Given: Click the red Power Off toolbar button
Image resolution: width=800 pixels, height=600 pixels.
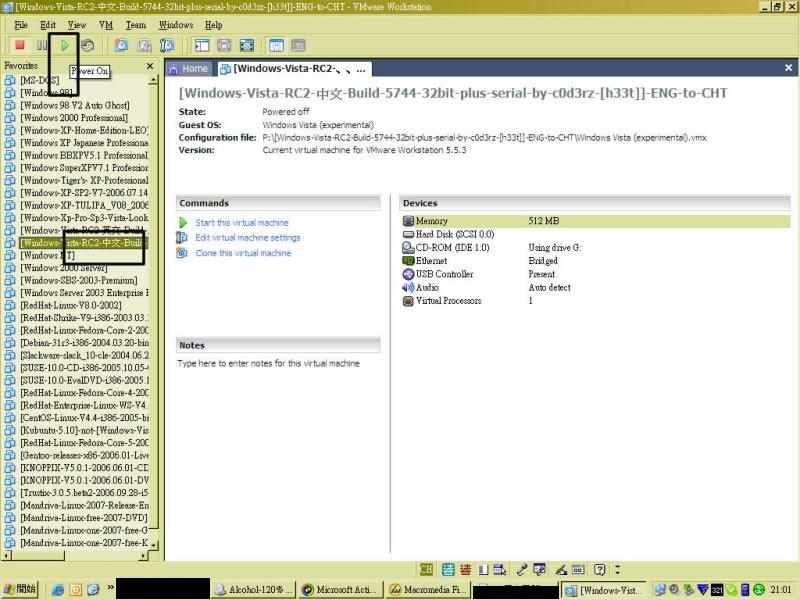Looking at the screenshot, I should click(20, 45).
